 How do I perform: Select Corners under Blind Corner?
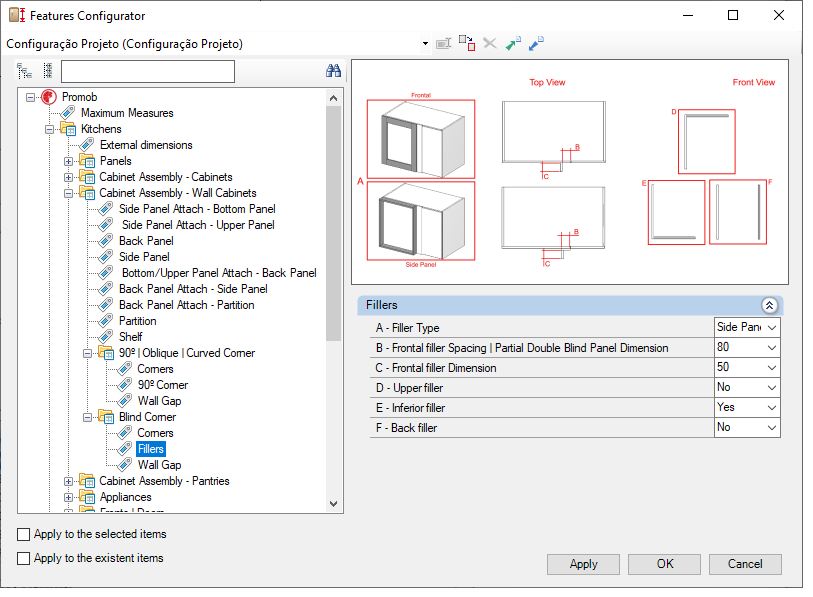pos(155,433)
